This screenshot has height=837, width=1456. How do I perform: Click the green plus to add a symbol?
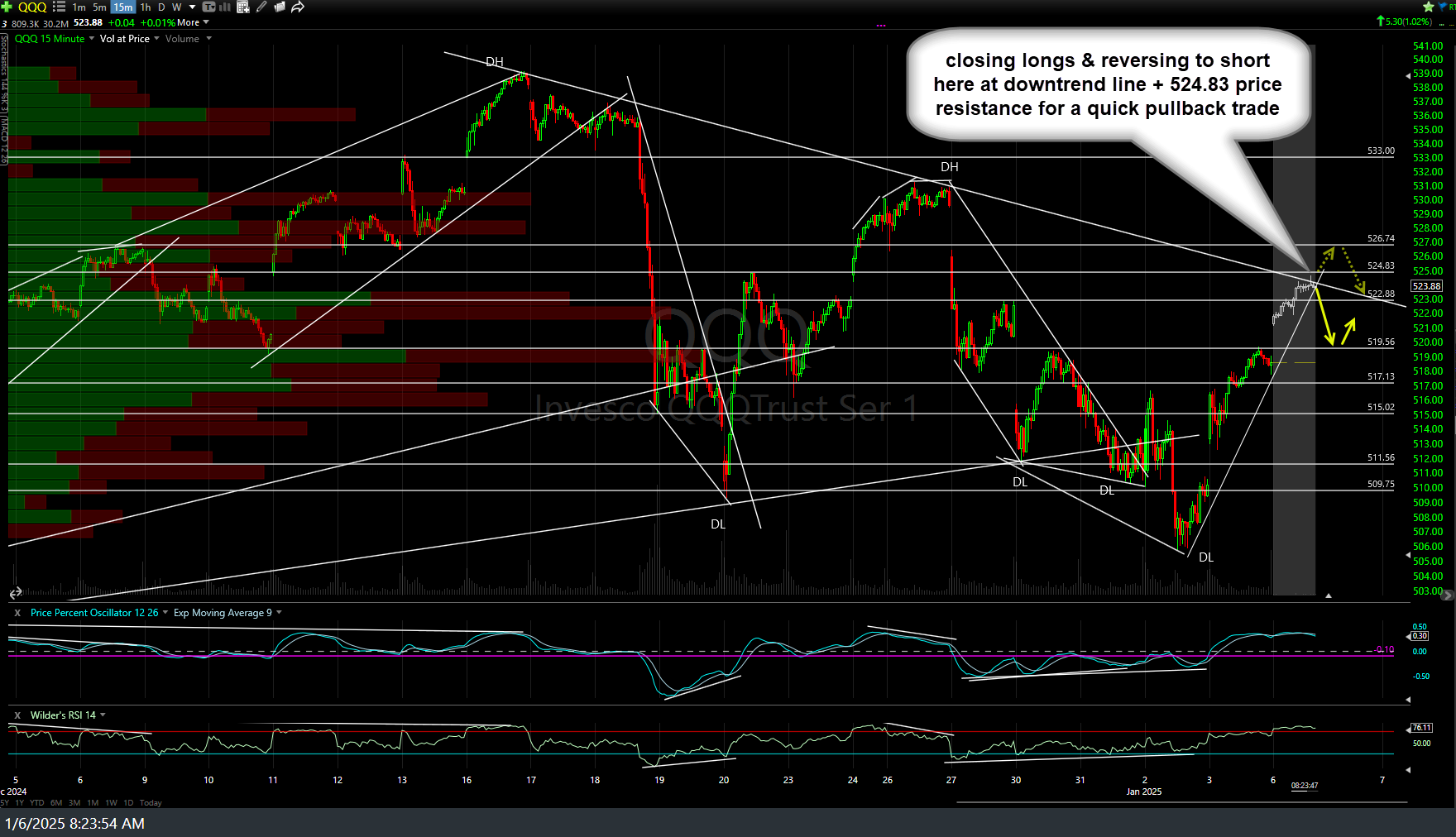(6, 7)
